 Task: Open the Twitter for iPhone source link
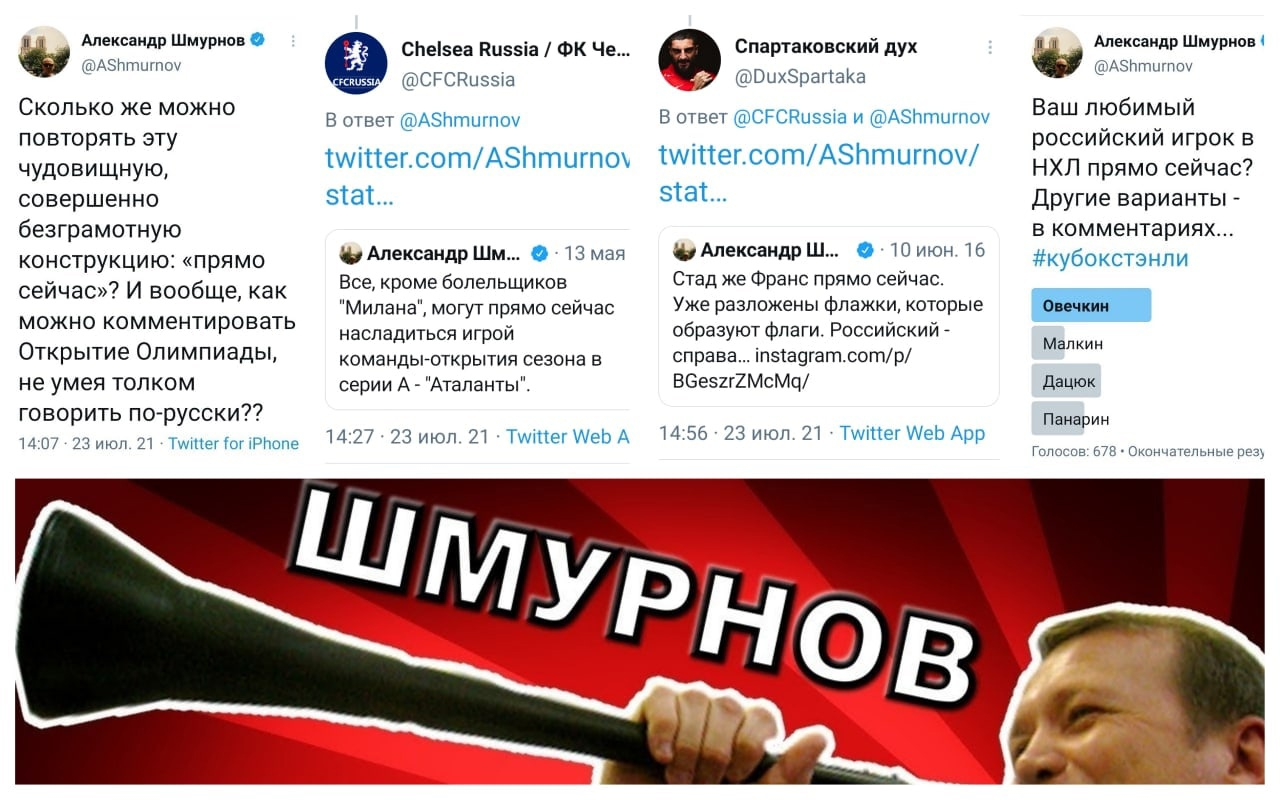pyautogui.click(x=233, y=444)
